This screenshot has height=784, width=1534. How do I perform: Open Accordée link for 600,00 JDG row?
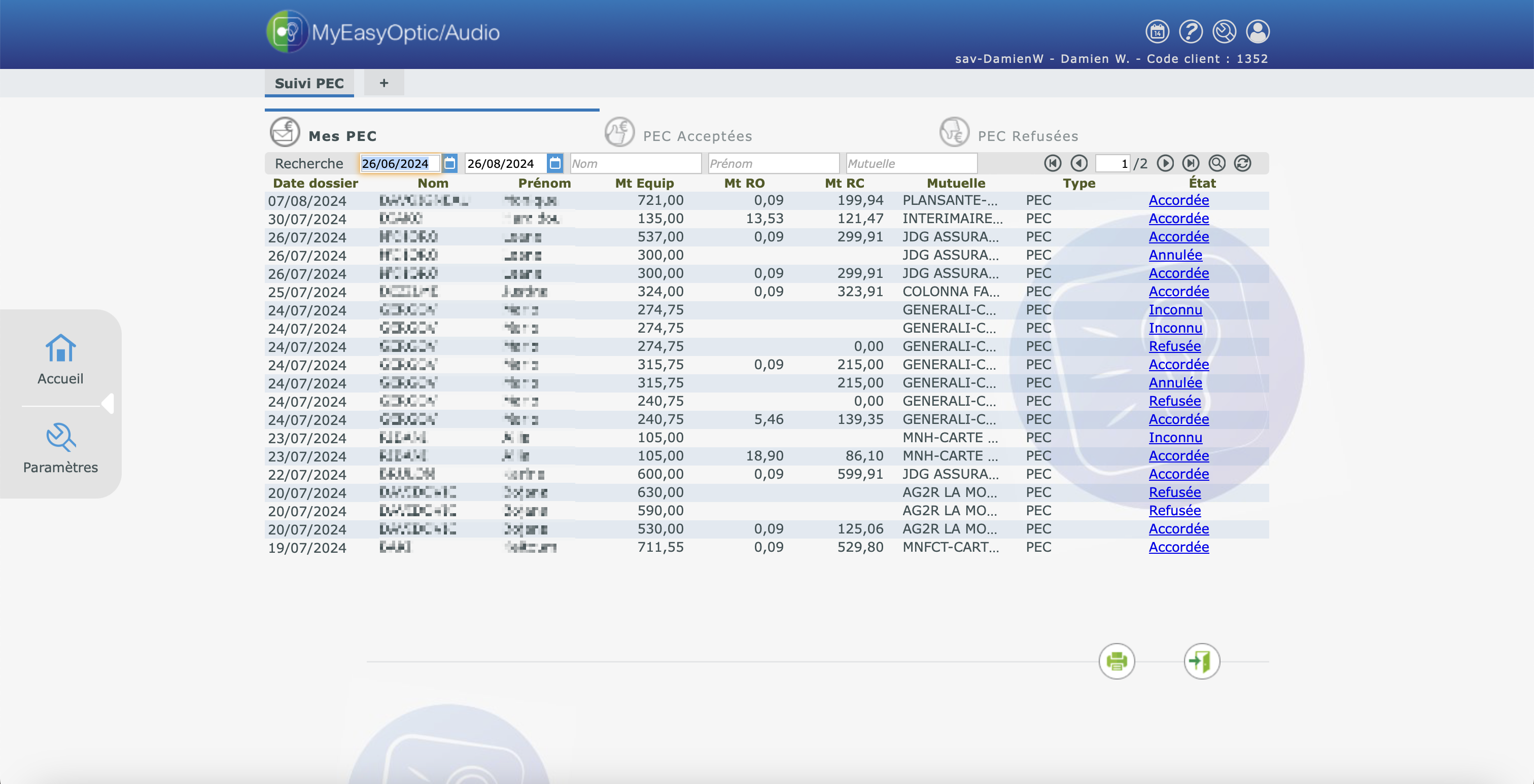(x=1178, y=475)
